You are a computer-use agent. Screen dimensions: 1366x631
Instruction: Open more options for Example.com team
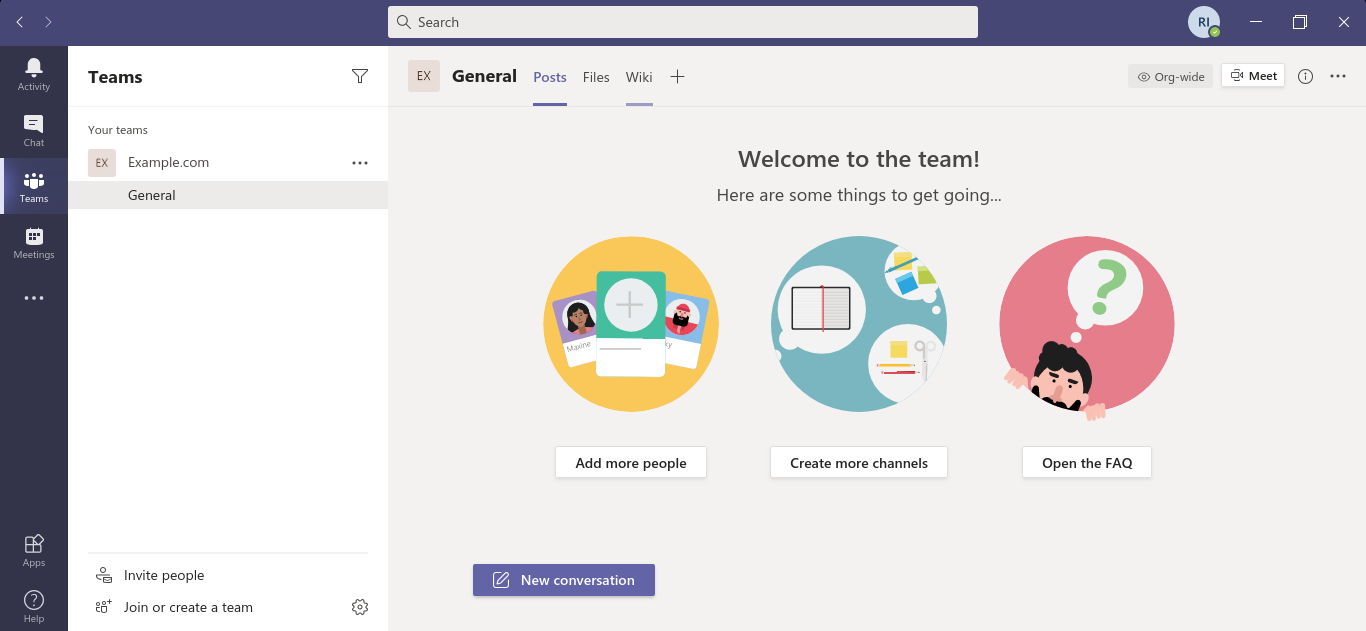(360, 163)
